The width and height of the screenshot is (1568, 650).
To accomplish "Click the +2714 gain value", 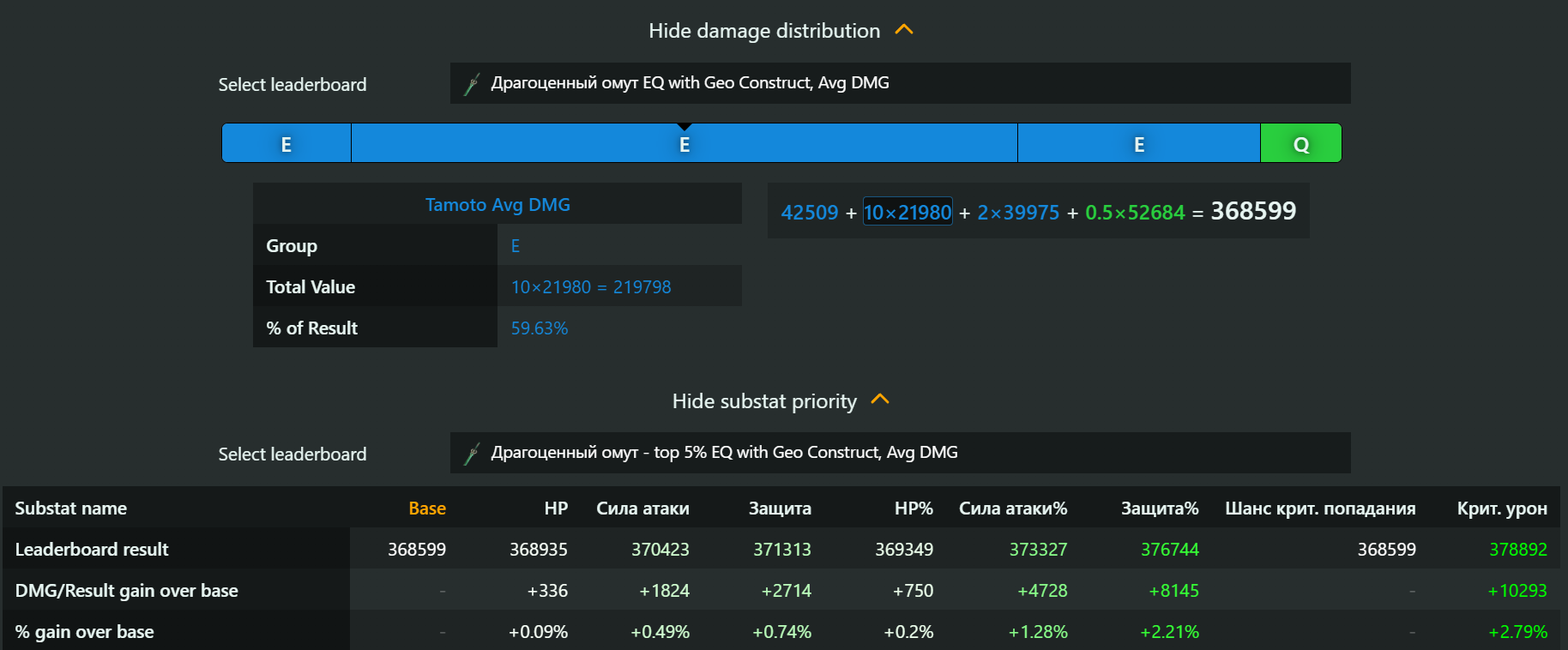I will (786, 591).
